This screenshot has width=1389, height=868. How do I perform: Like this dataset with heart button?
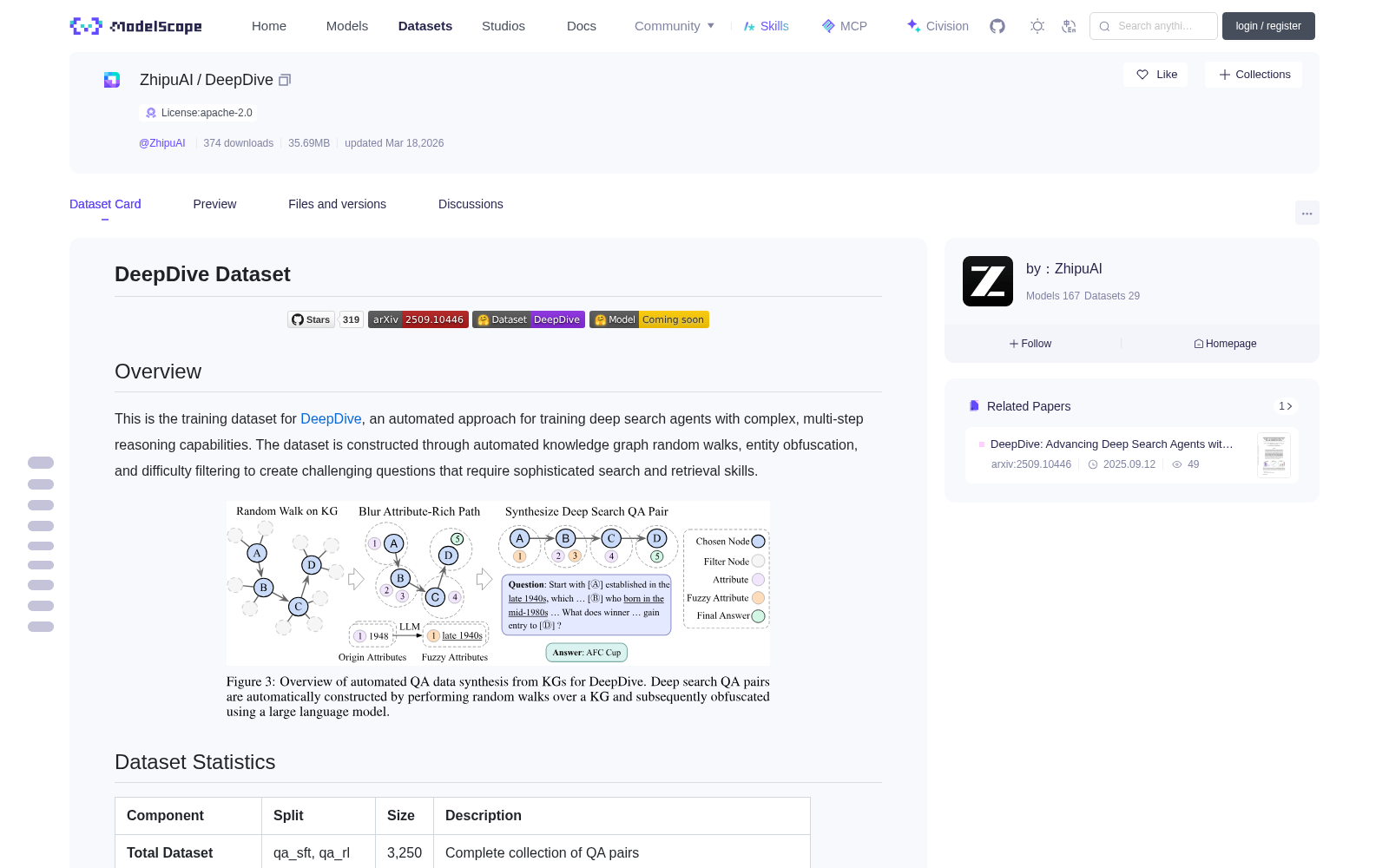point(1156,75)
